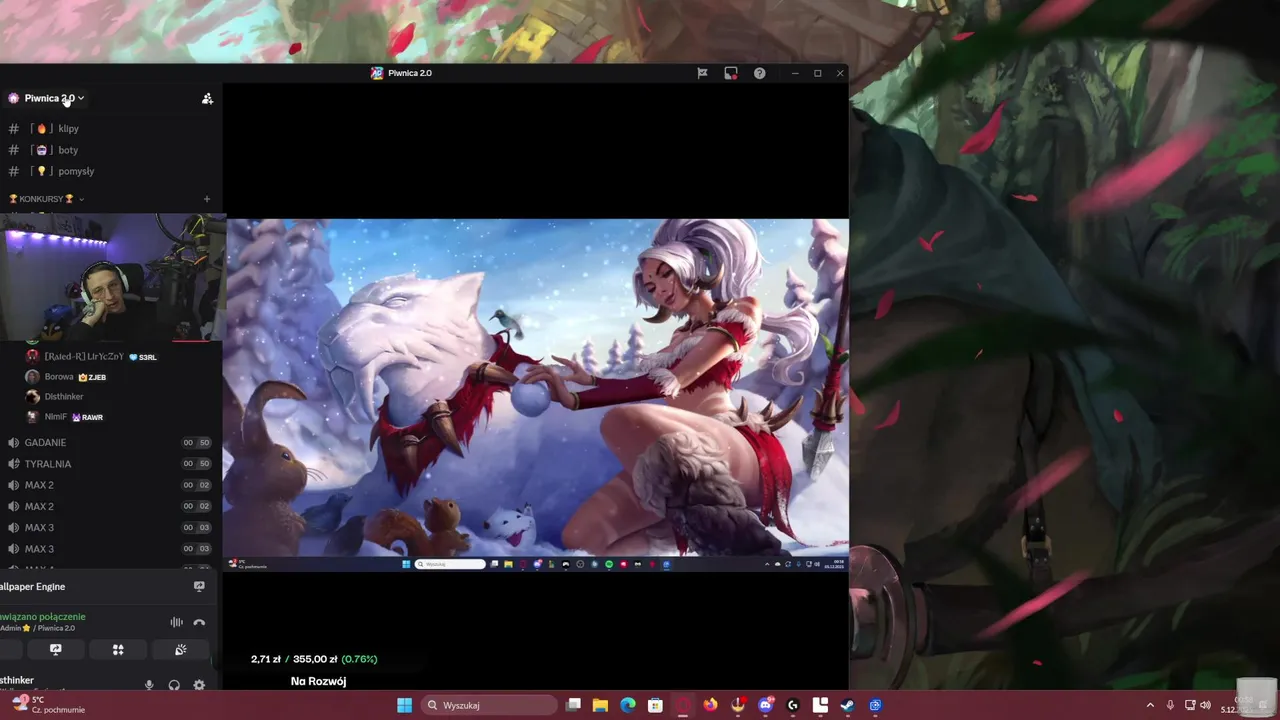
Task: Open Discord help question mark icon
Action: (x=759, y=73)
